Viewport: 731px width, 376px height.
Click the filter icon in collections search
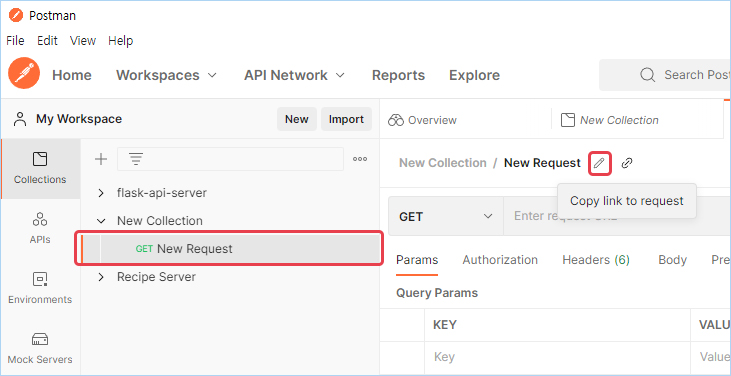(x=136, y=159)
